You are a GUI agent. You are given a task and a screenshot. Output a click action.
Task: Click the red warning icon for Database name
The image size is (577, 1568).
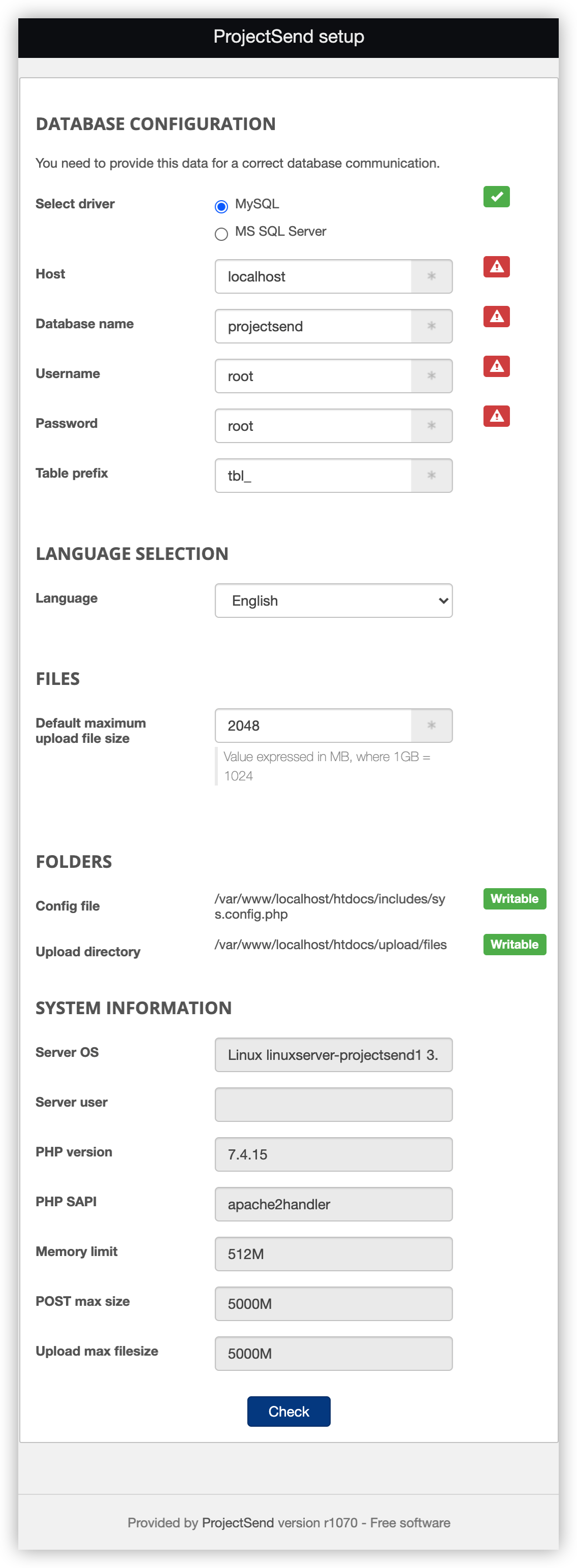coord(496,317)
